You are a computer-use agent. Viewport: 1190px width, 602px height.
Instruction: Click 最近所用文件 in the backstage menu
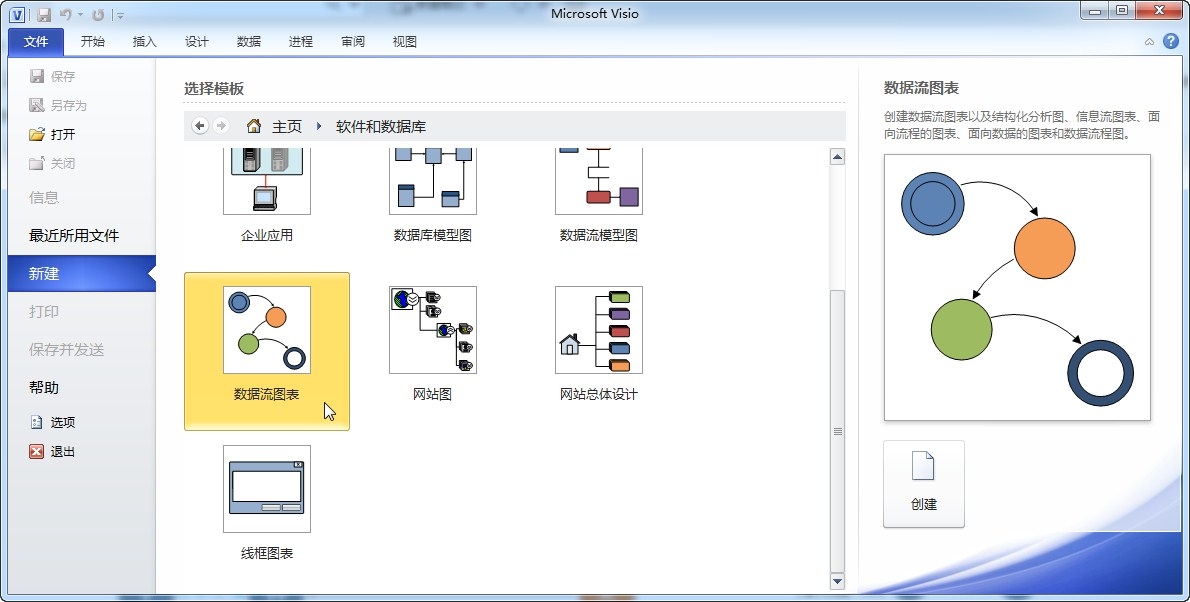(74, 236)
